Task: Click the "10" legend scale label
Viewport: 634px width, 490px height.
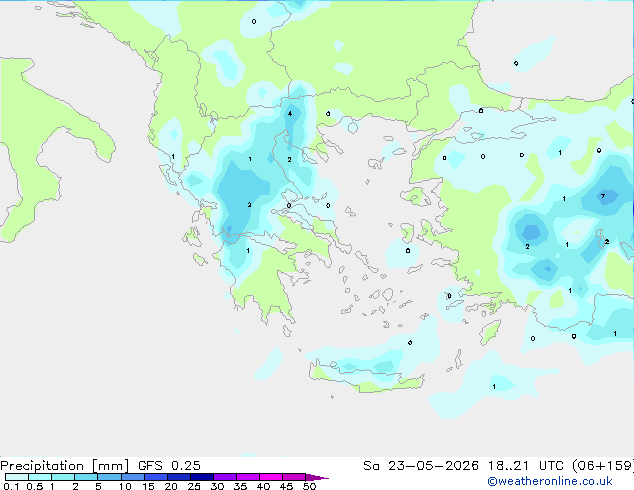Action: [x=125, y=486]
